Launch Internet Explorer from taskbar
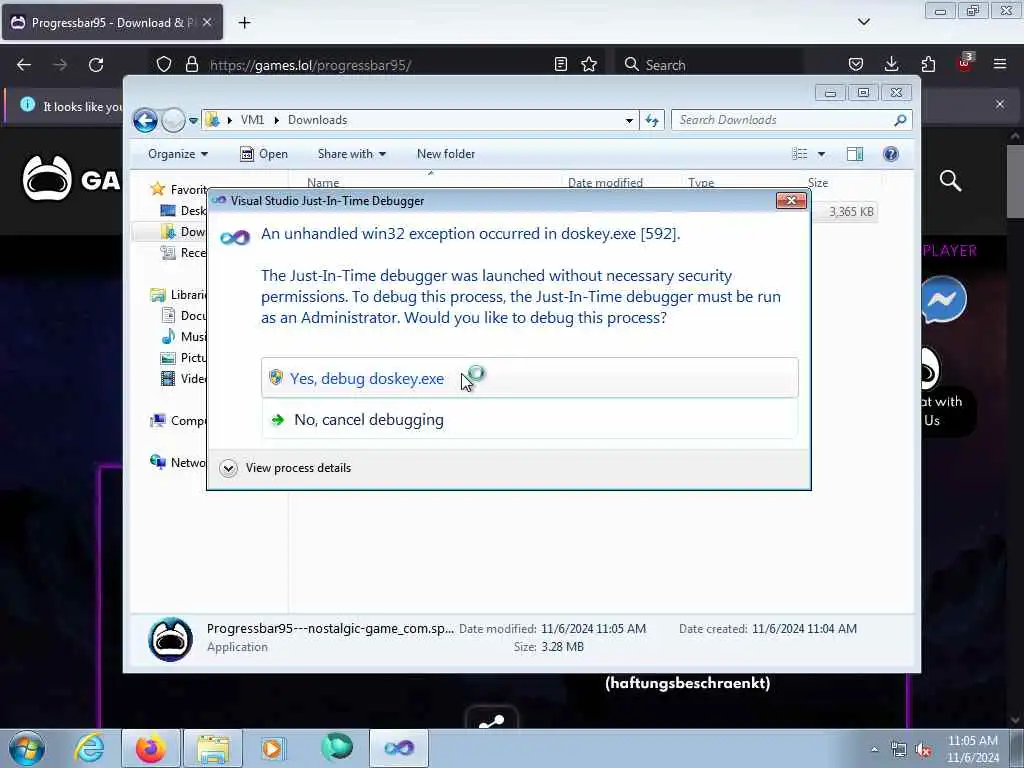 tap(89, 748)
